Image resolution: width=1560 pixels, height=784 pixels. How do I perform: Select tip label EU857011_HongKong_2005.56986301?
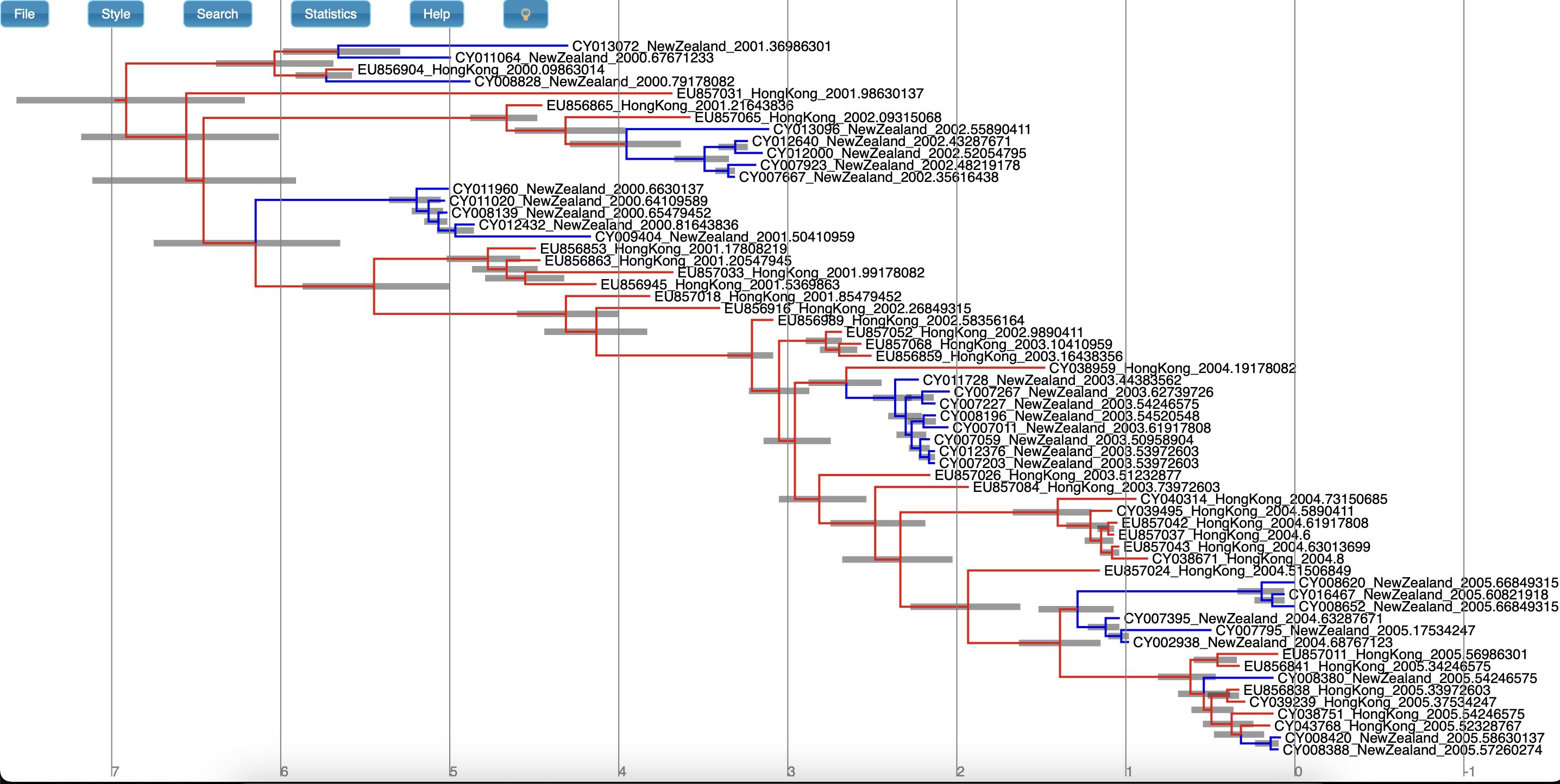1405,654
